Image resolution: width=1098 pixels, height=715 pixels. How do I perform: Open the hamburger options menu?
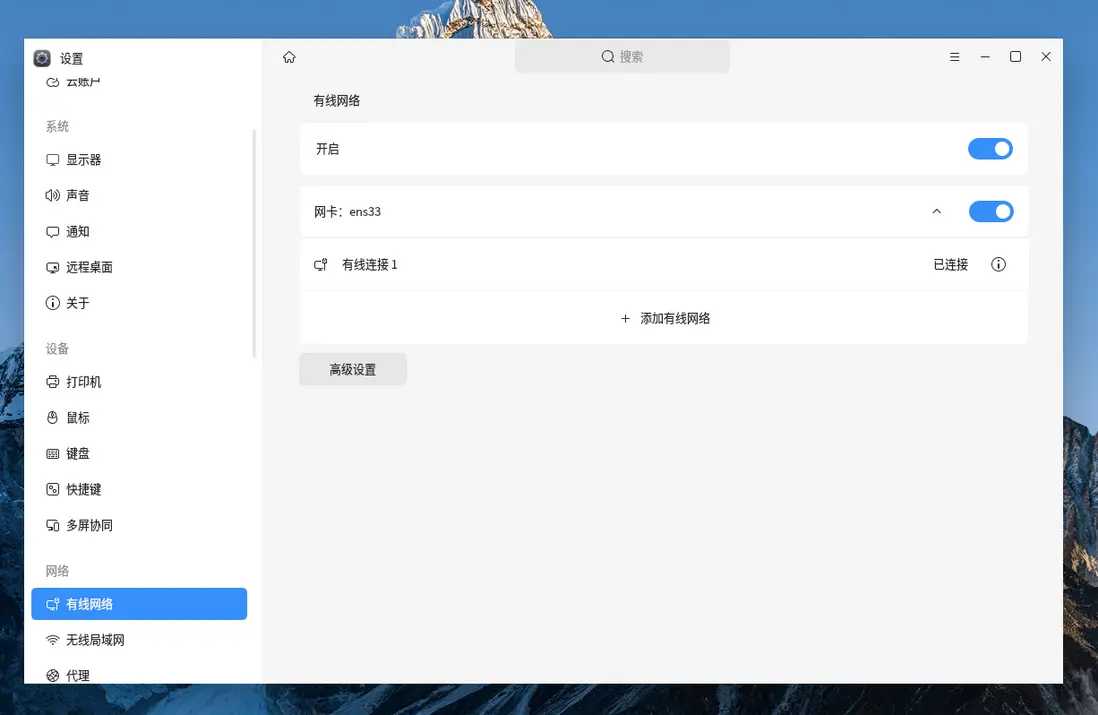tap(954, 57)
